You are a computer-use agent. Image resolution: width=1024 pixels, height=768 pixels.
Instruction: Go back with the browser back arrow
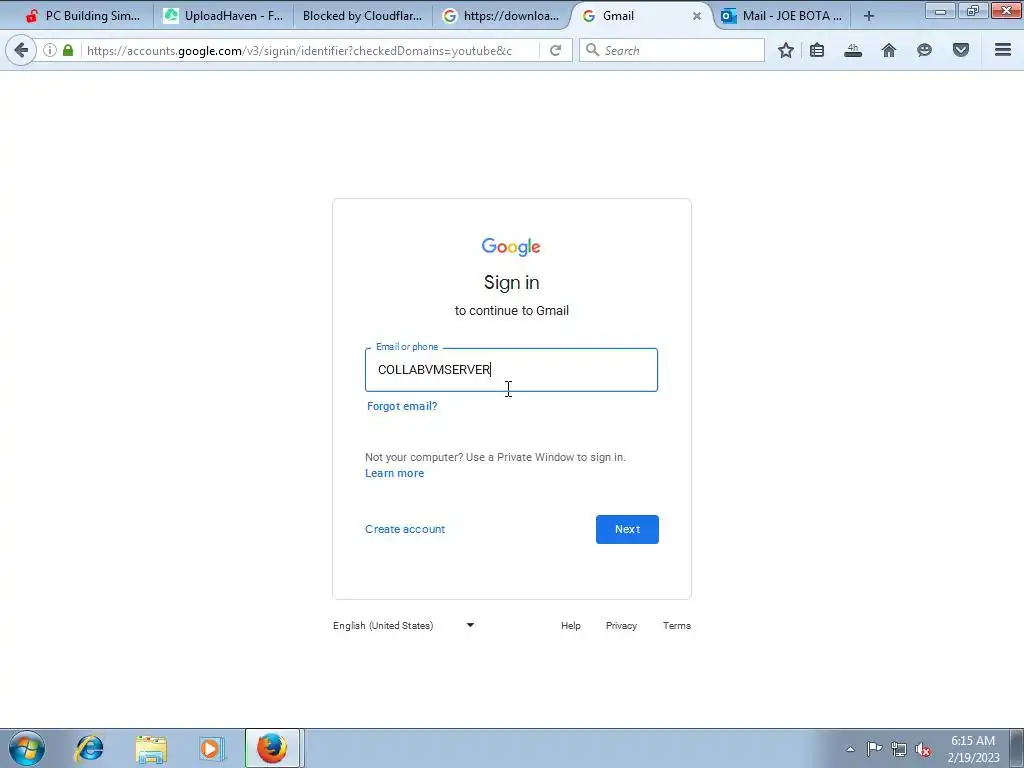(21, 50)
